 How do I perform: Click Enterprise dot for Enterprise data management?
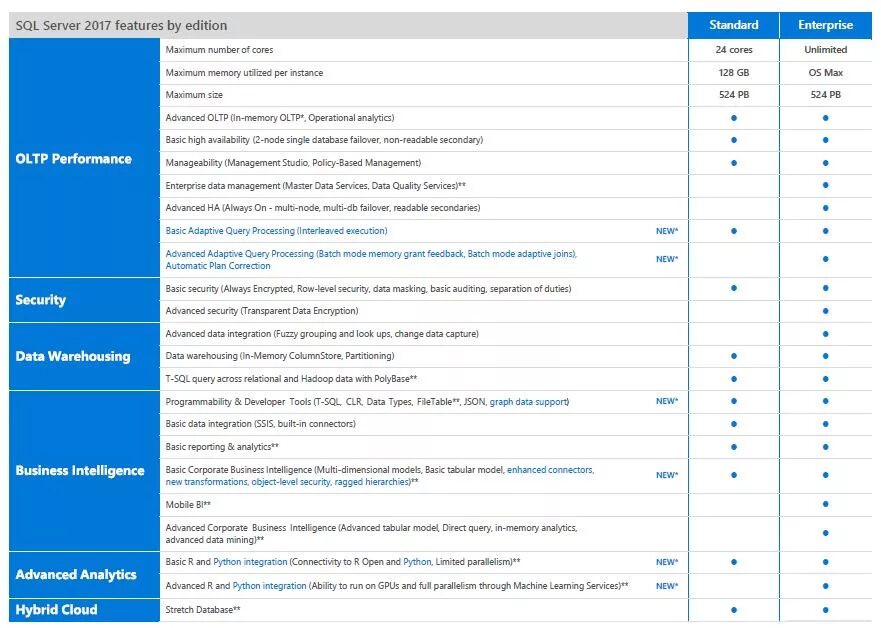coord(825,185)
